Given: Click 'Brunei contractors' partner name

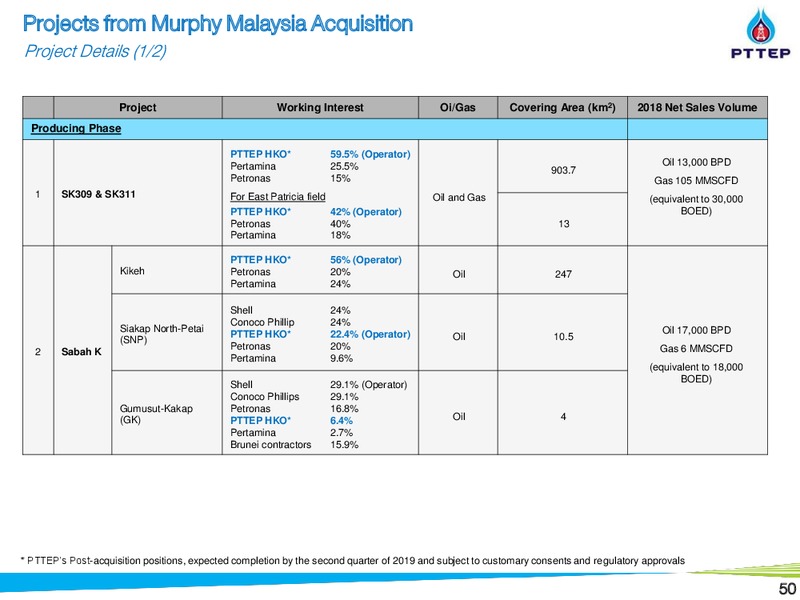Looking at the screenshot, I should (270, 444).
